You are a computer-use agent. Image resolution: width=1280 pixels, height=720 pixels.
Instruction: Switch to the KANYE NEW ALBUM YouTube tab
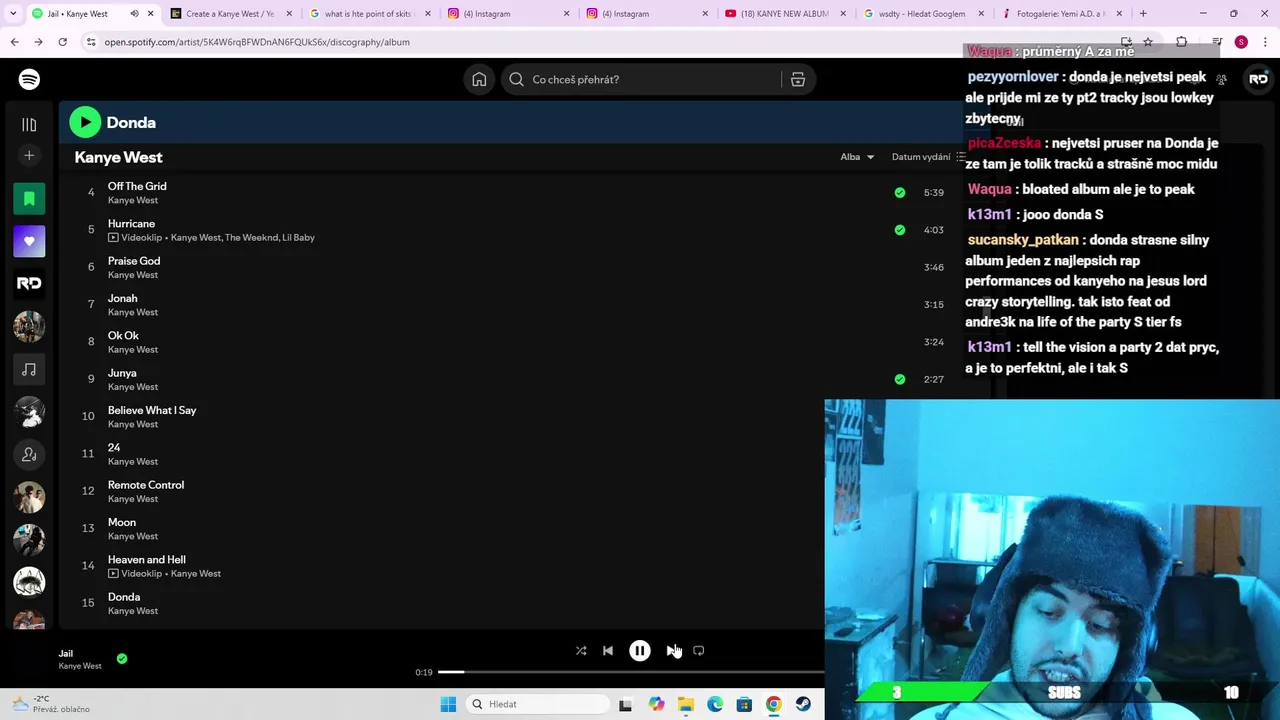click(785, 14)
